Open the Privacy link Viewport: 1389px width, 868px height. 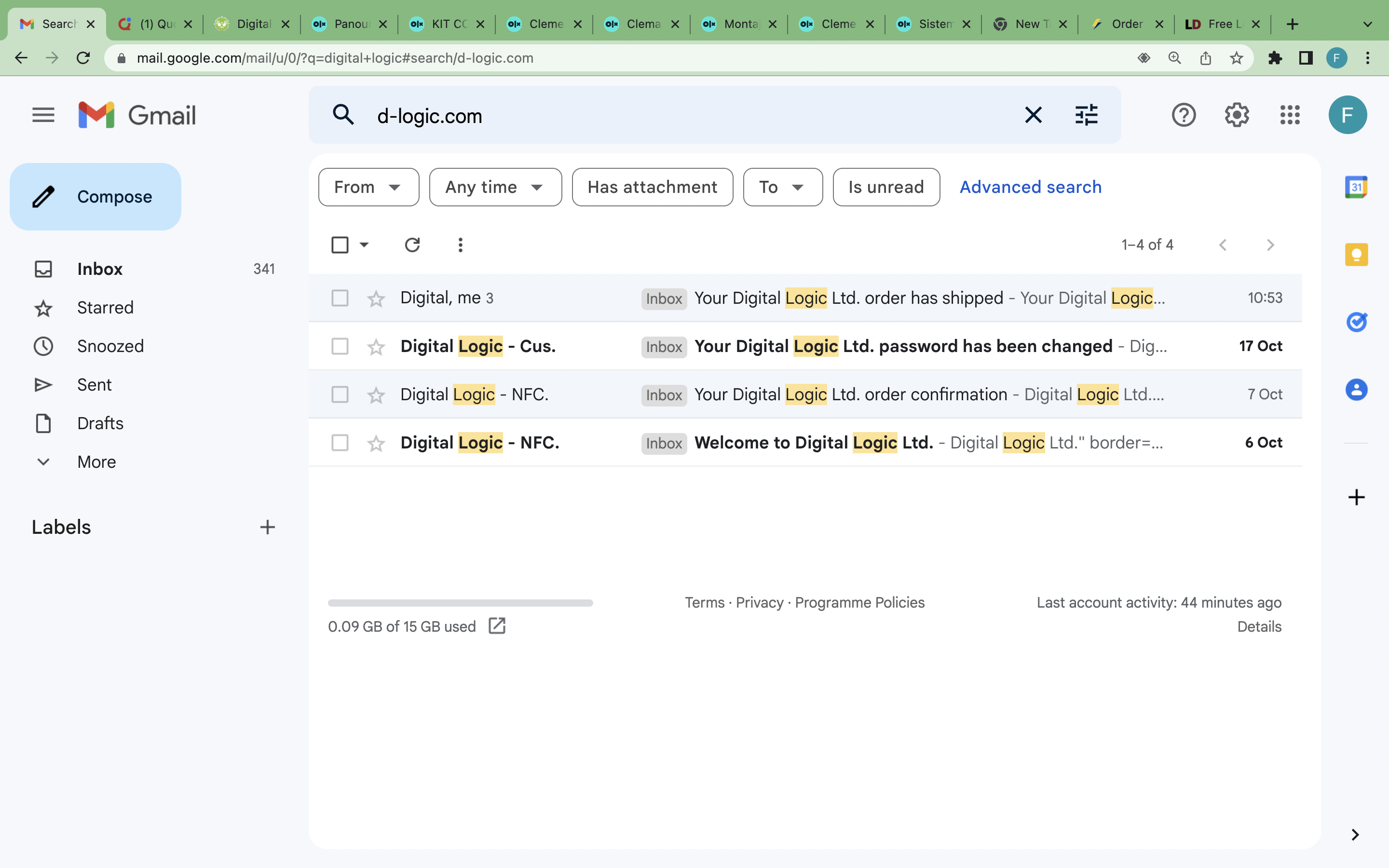[x=759, y=602]
